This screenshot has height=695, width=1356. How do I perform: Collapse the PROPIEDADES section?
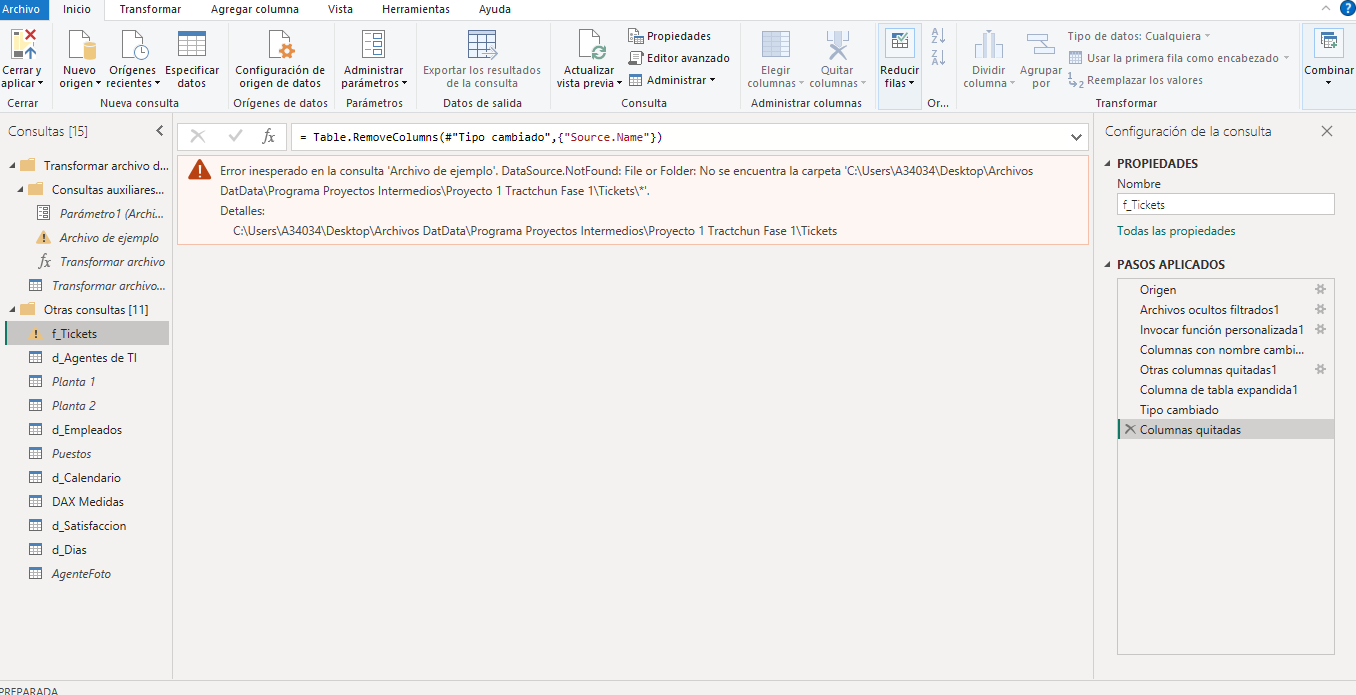coord(1107,164)
